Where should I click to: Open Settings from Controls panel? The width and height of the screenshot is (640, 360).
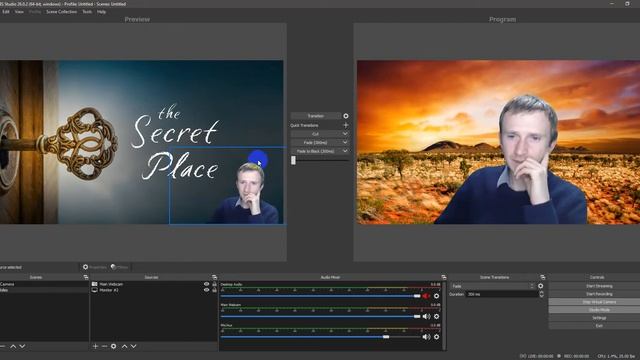(x=599, y=318)
